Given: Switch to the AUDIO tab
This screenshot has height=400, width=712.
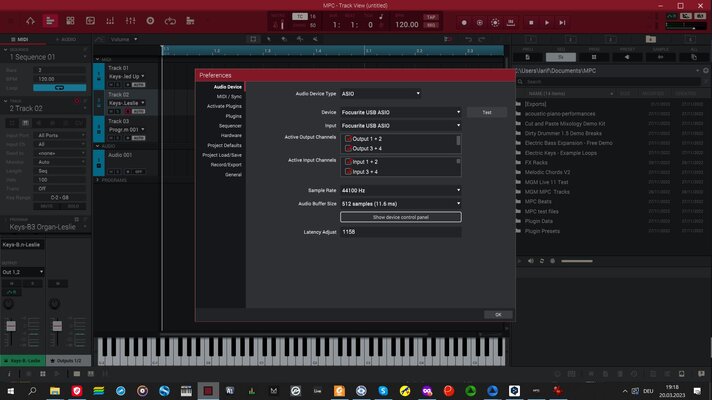Looking at the screenshot, I should (66, 40).
